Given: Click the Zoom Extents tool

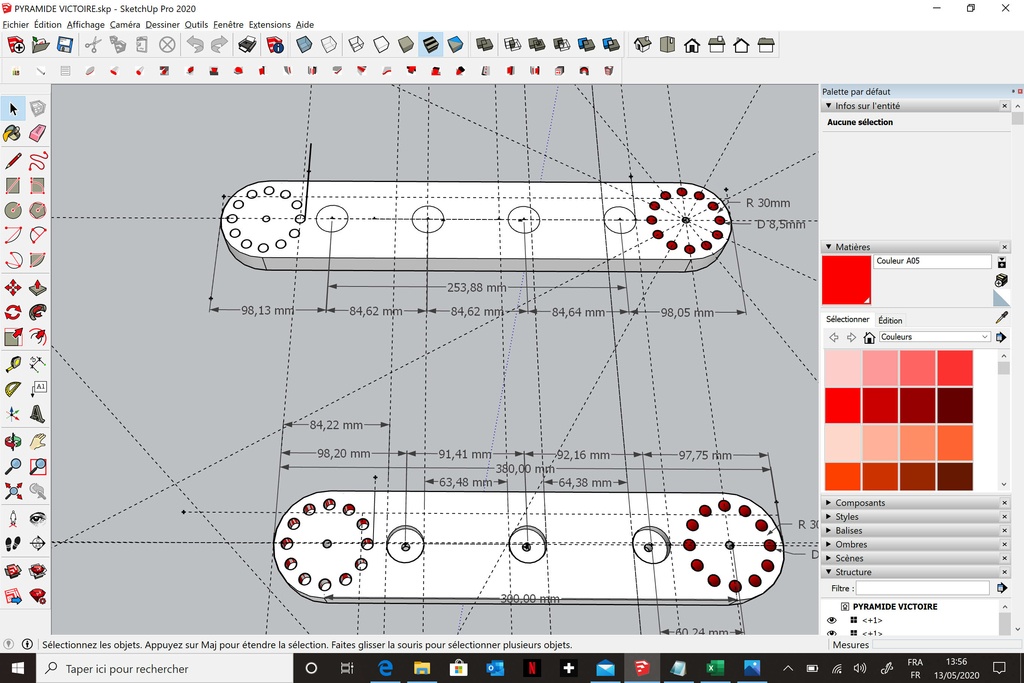Looking at the screenshot, I should (x=13, y=491).
